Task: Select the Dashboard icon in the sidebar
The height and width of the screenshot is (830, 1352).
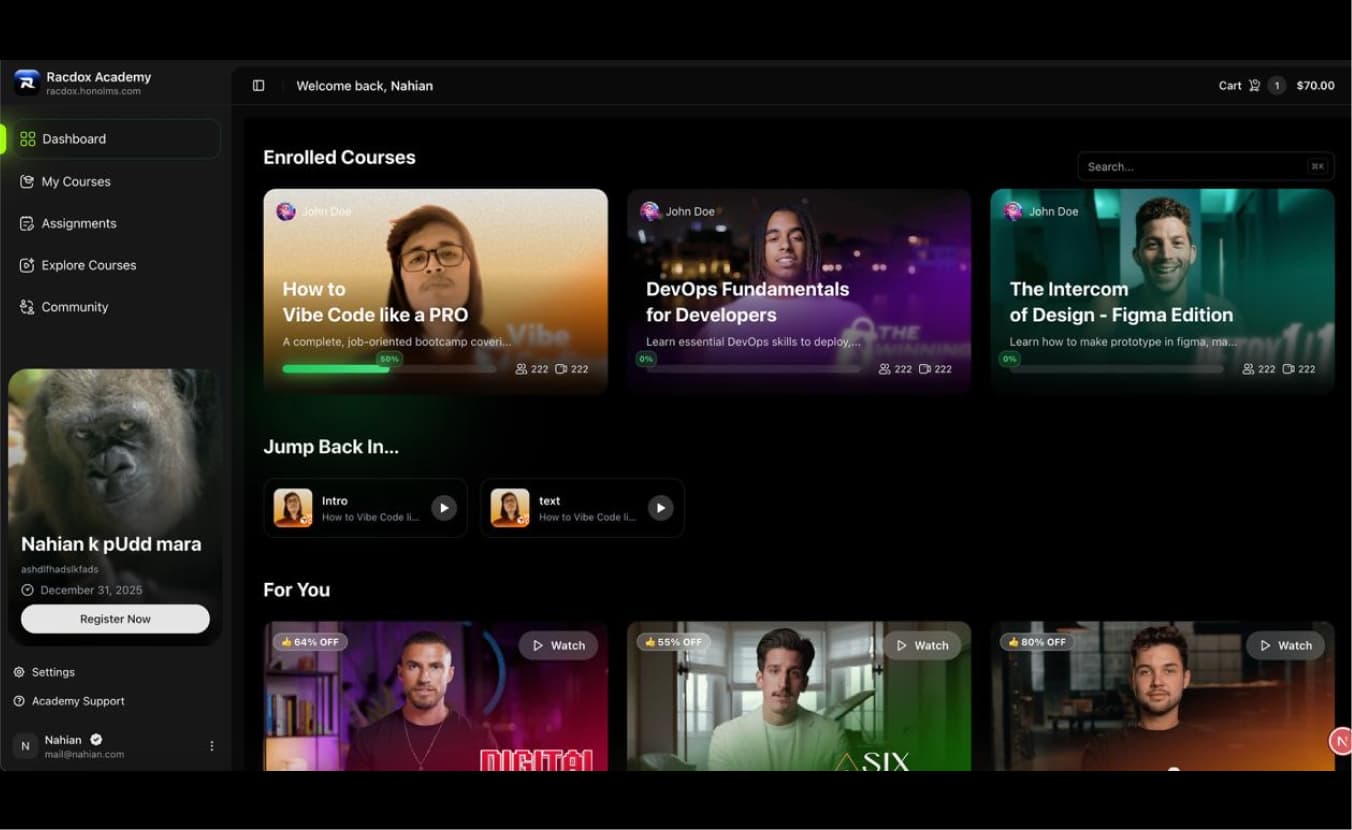Action: pyautogui.click(x=27, y=139)
